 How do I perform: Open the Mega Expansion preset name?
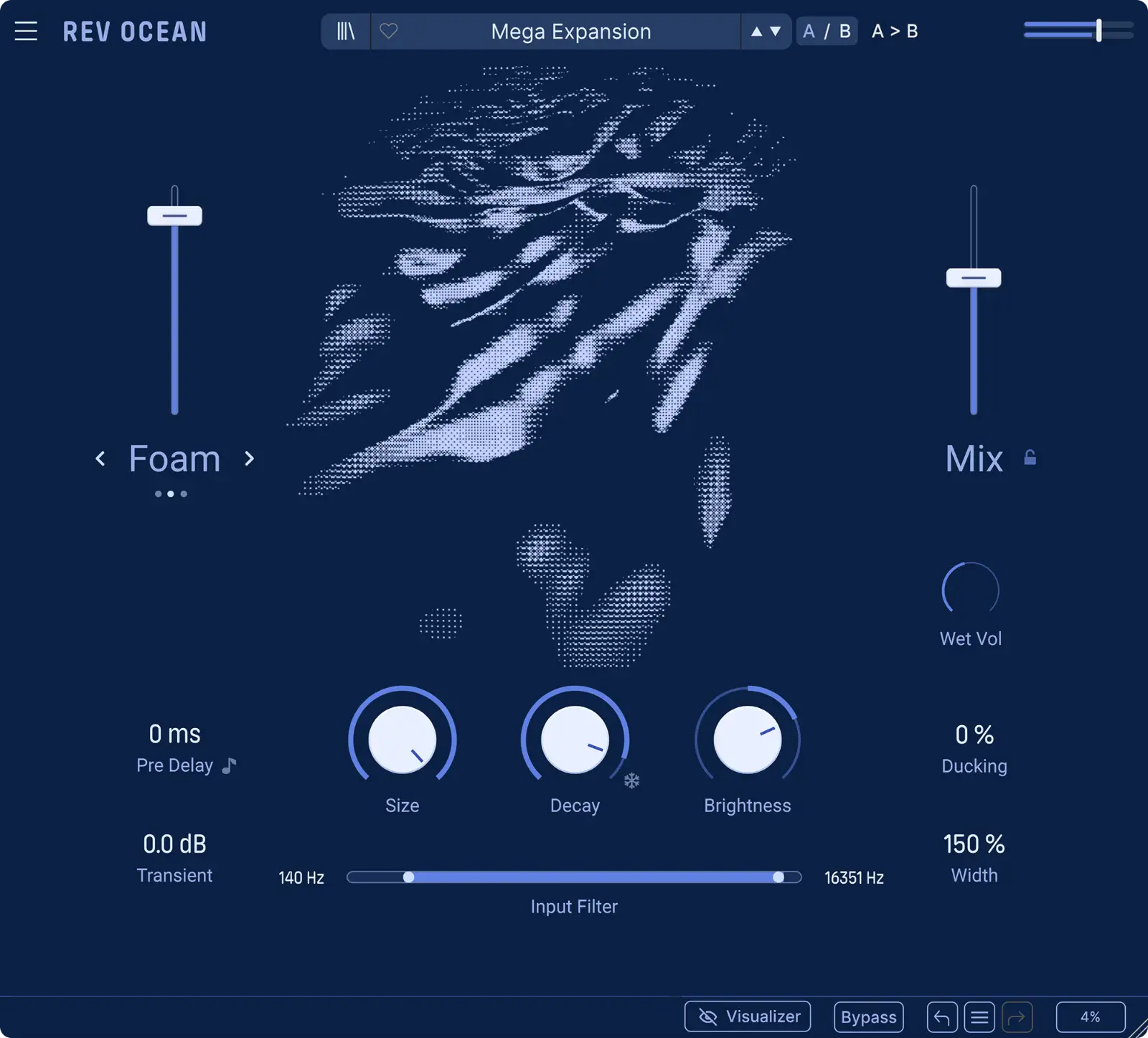[x=571, y=32]
